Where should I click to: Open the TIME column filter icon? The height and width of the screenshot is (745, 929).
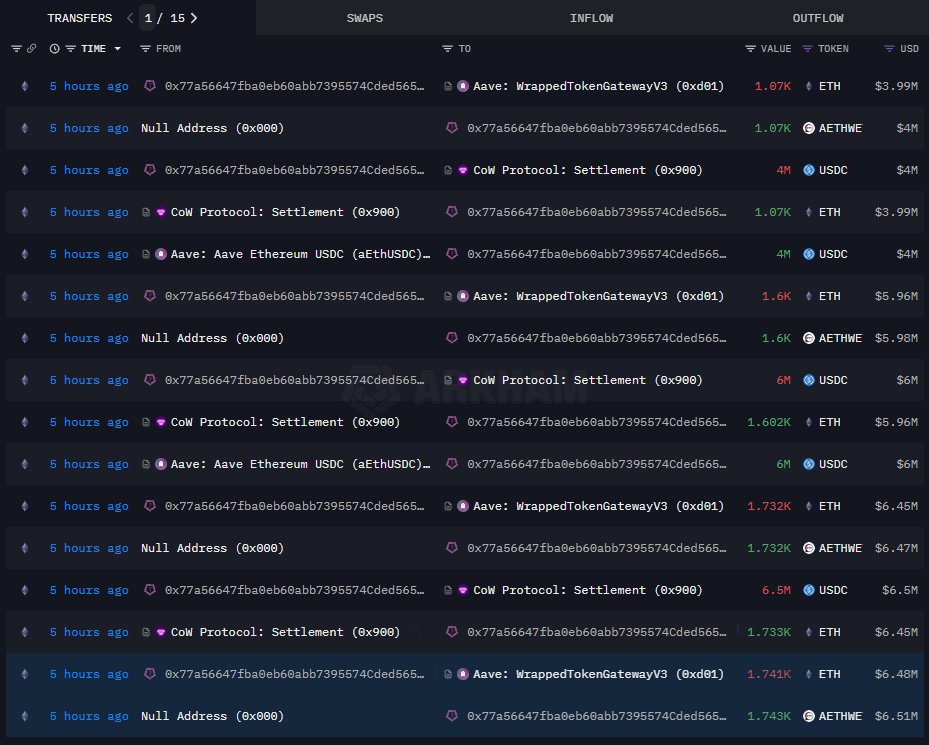[x=71, y=49]
